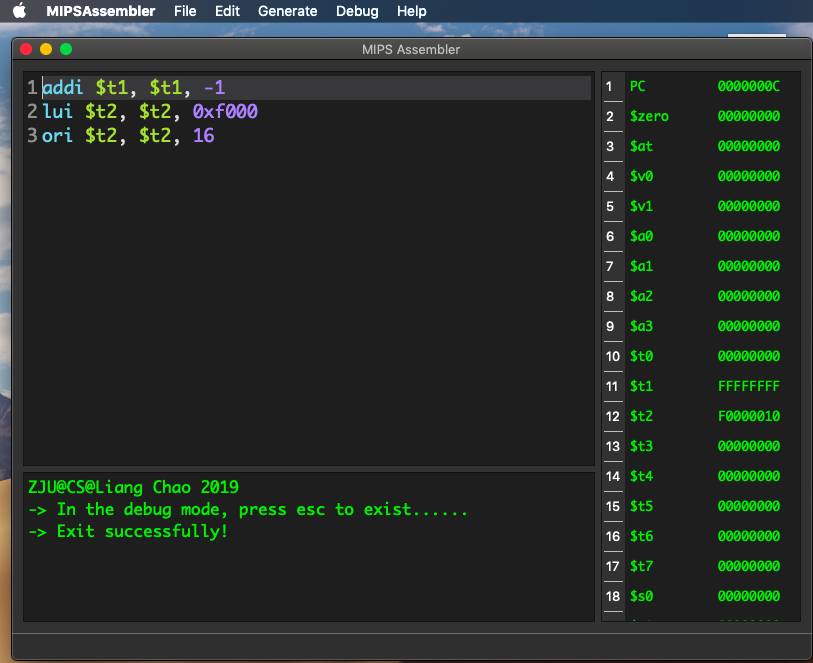Click the -1 immediate value
The height and width of the screenshot is (663, 813).
coord(215,87)
